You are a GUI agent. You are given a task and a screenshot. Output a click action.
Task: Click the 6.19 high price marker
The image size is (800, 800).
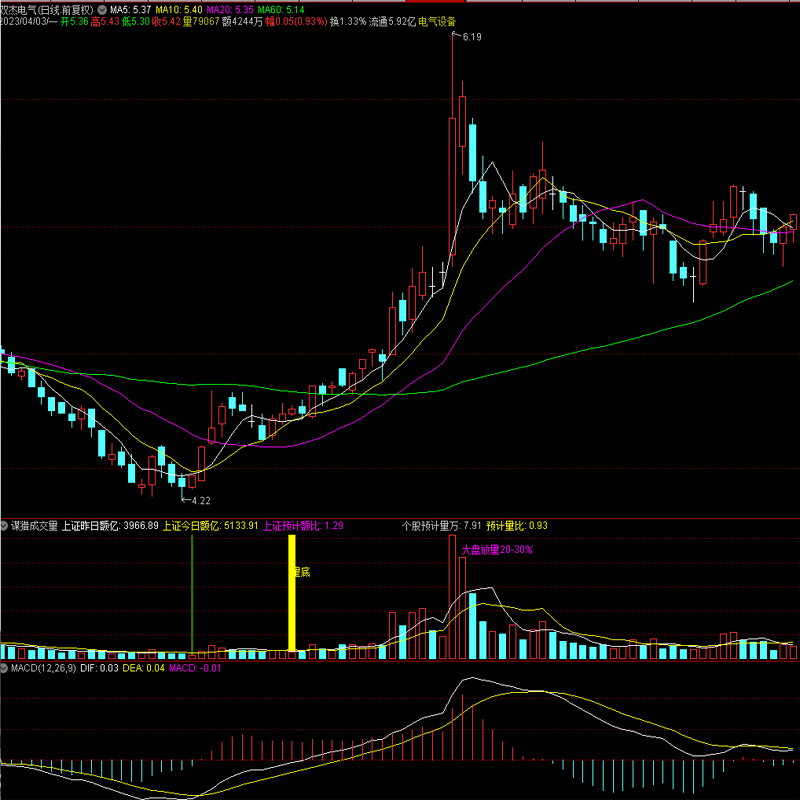(x=472, y=37)
